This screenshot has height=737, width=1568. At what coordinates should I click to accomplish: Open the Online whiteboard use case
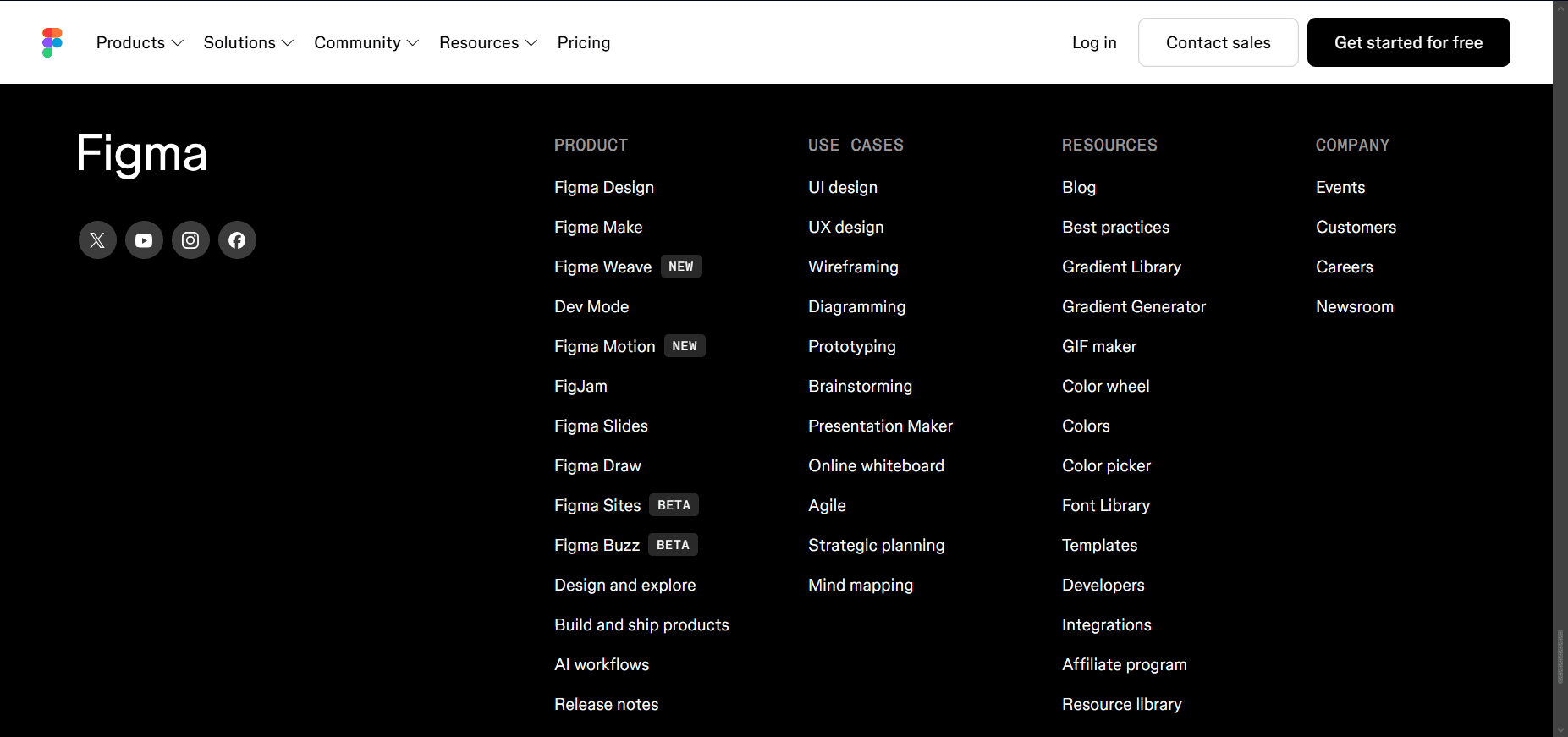pyautogui.click(x=876, y=465)
